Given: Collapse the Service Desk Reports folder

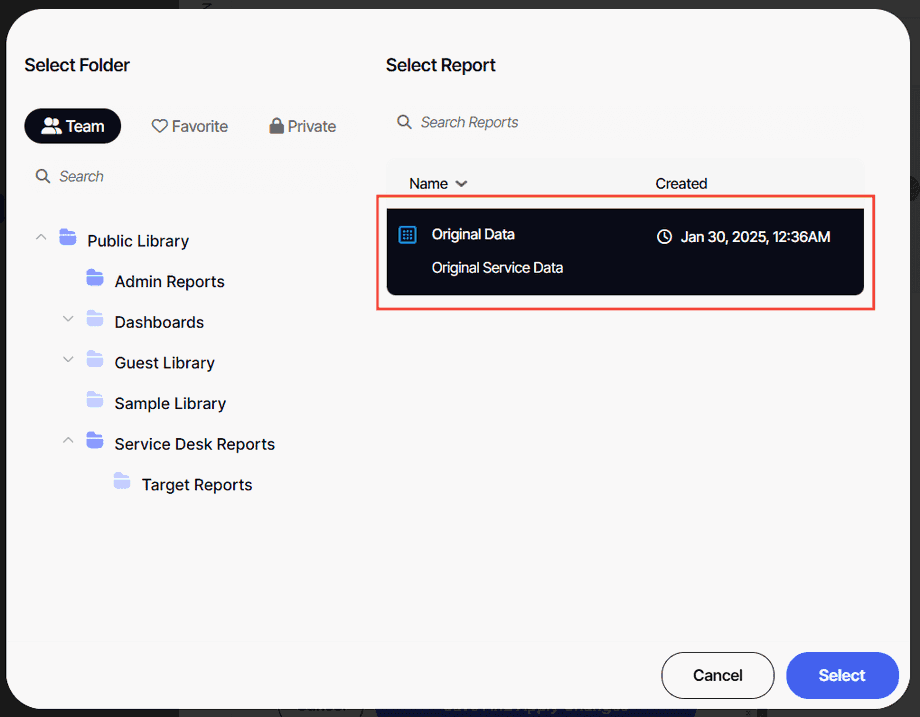Looking at the screenshot, I should (x=67, y=442).
